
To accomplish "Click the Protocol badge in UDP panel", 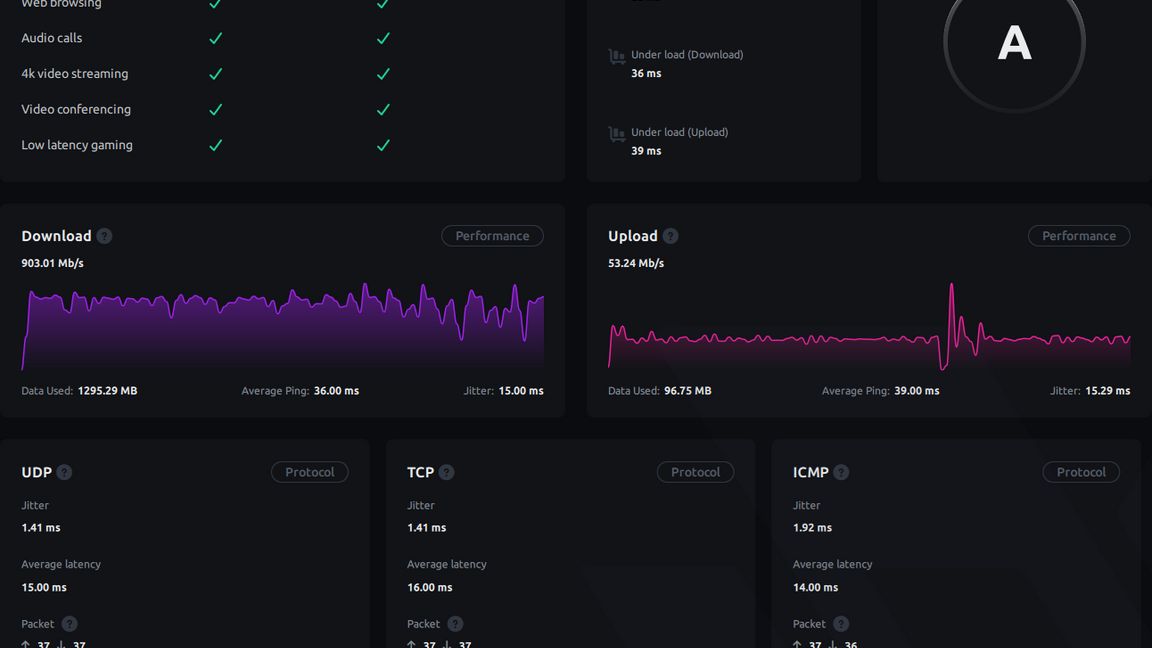I will click(x=309, y=472).
